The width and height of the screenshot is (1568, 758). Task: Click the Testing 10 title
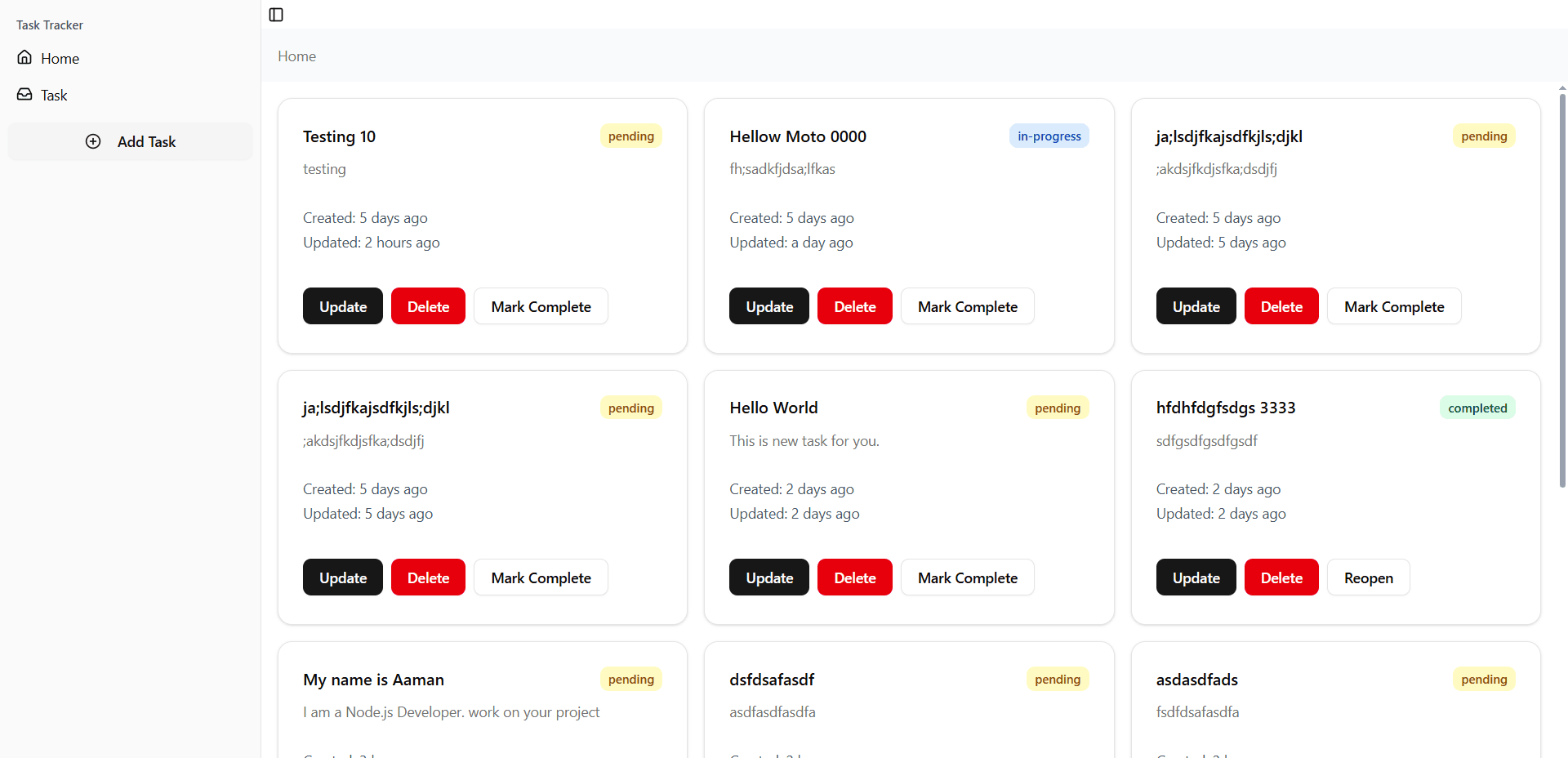pyautogui.click(x=339, y=136)
